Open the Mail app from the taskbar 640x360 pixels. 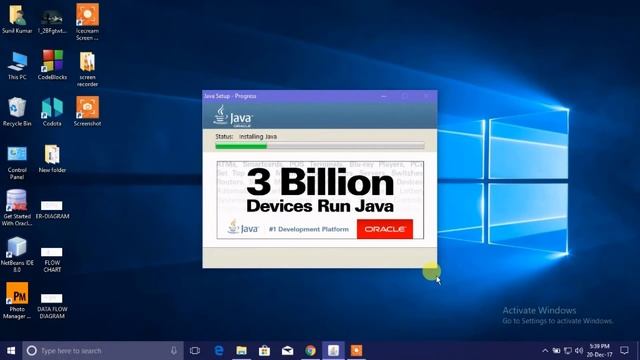coord(287,351)
